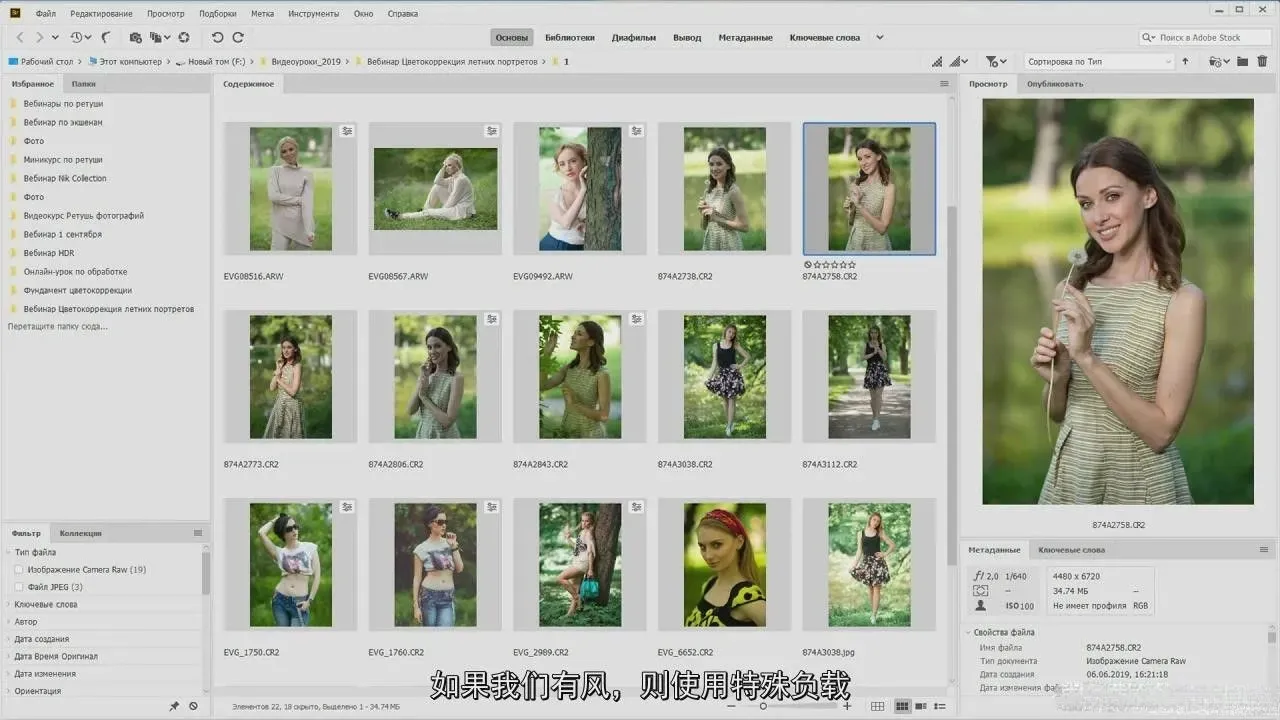Expand the Ключевые слова filter section
The image size is (1280, 720).
[x=45, y=604]
